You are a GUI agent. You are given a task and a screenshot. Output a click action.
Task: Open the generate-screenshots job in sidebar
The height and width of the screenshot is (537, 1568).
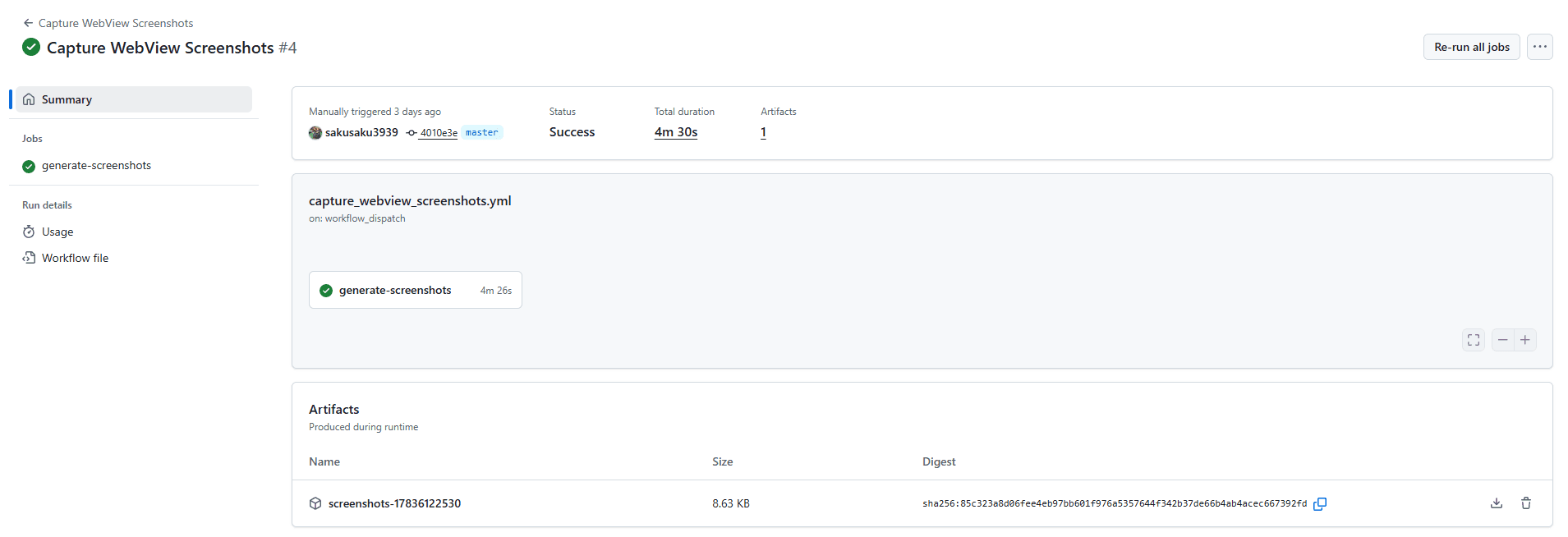point(96,166)
